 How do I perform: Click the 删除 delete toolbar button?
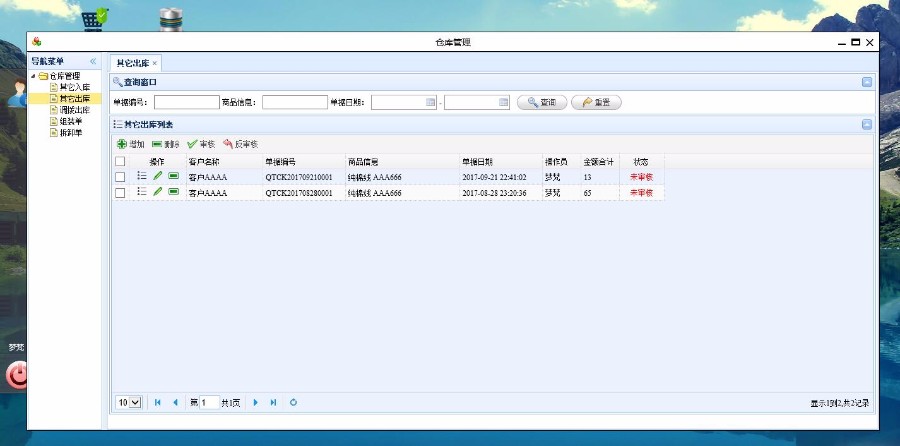tap(165, 145)
